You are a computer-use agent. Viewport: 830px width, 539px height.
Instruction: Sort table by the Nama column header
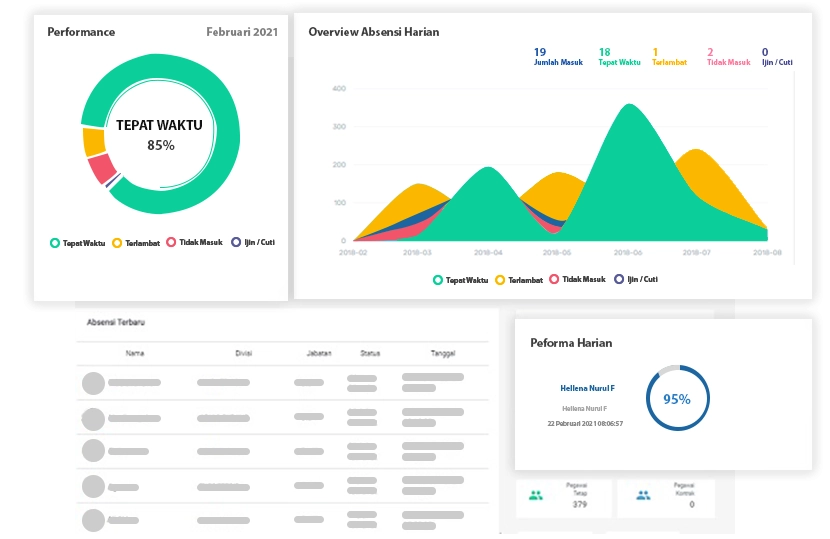tap(135, 353)
